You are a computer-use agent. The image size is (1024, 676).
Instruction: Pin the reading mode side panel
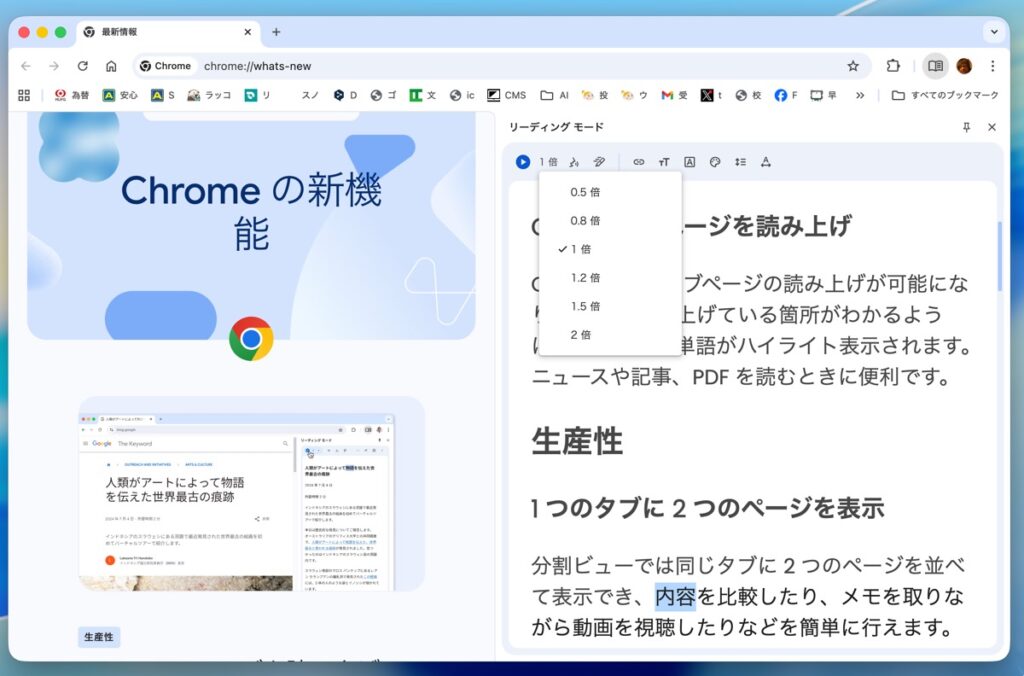[x=966, y=127]
